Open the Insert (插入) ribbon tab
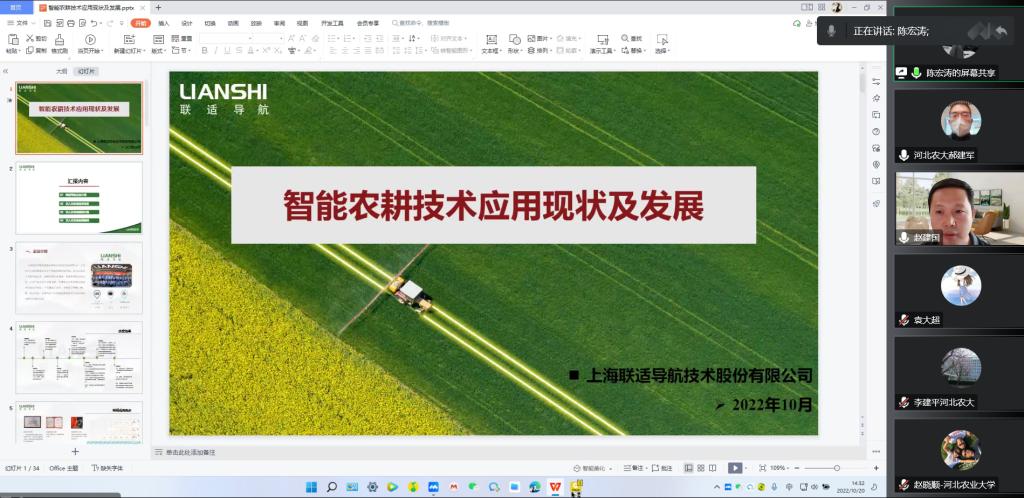 pyautogui.click(x=163, y=23)
